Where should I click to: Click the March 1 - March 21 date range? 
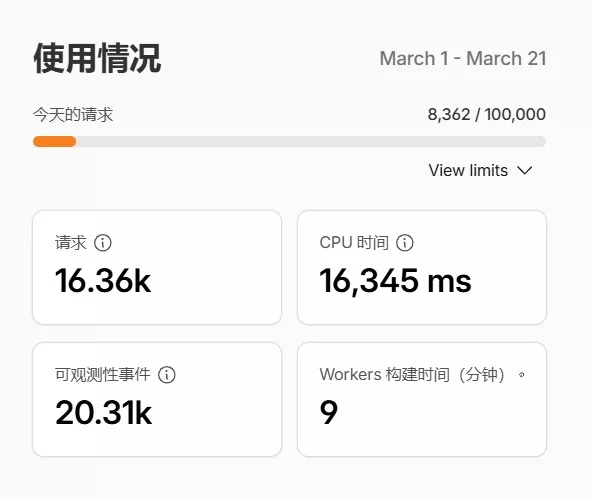coord(463,59)
